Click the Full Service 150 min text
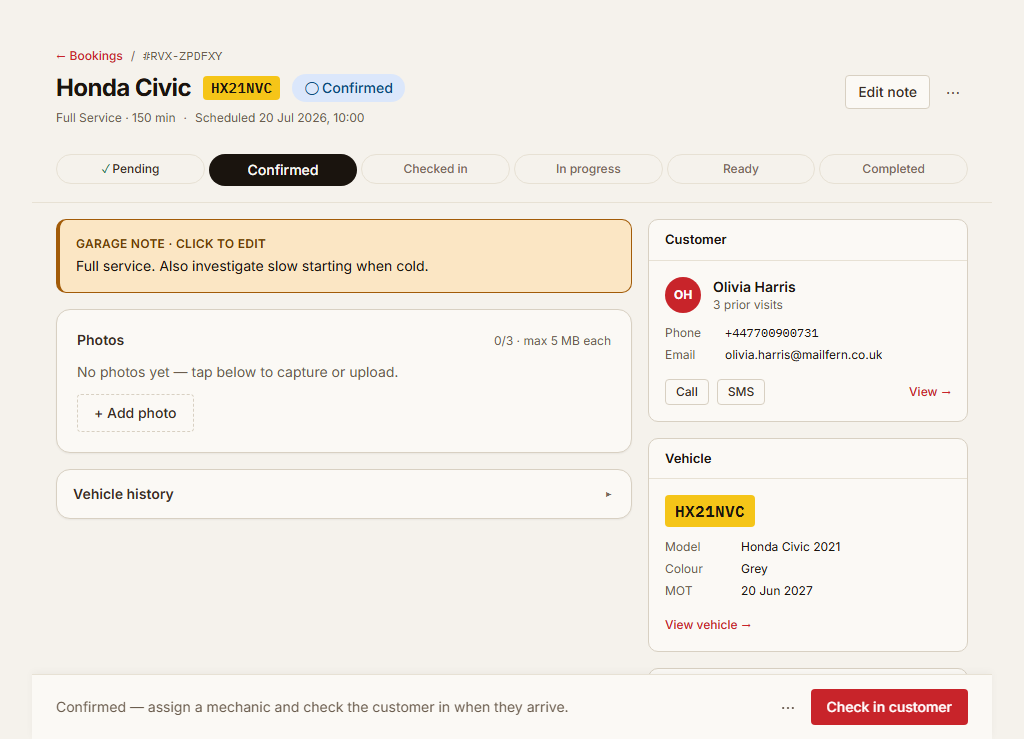1024x739 pixels. coord(116,118)
